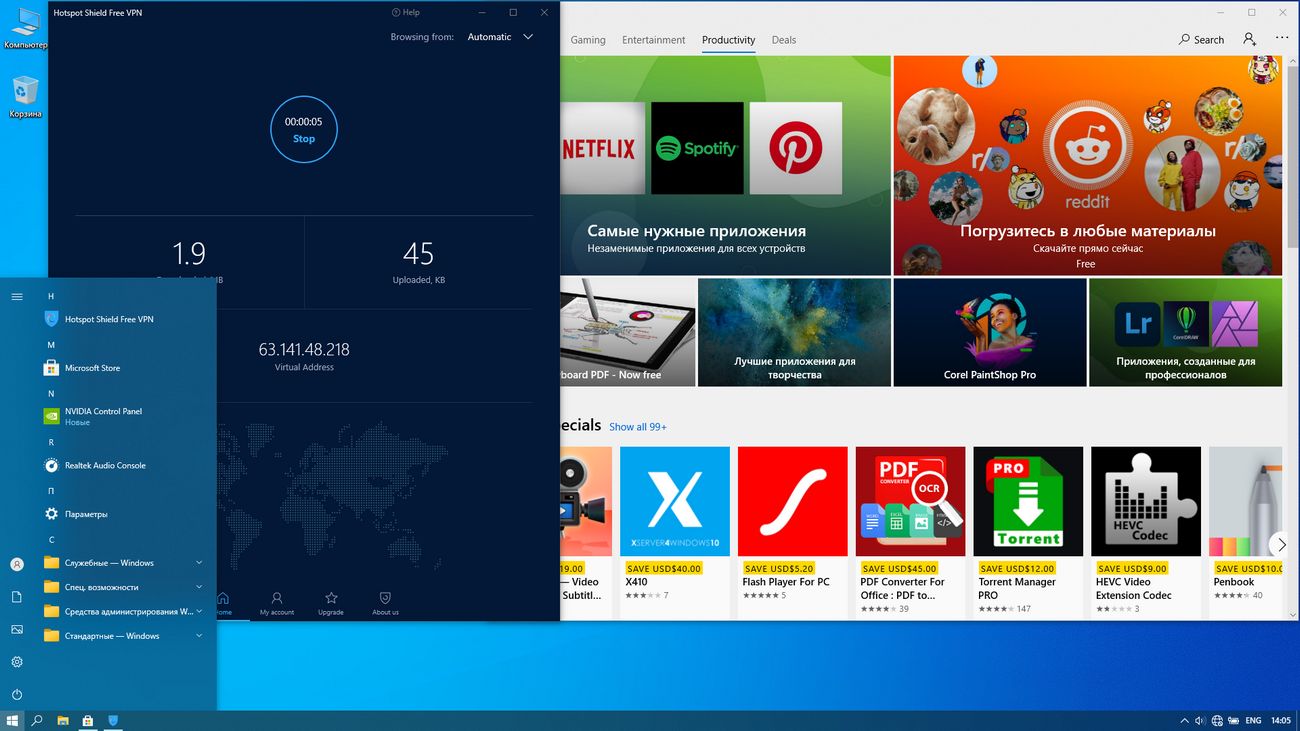Click Help in Hotspot Shield title bar

[x=406, y=13]
